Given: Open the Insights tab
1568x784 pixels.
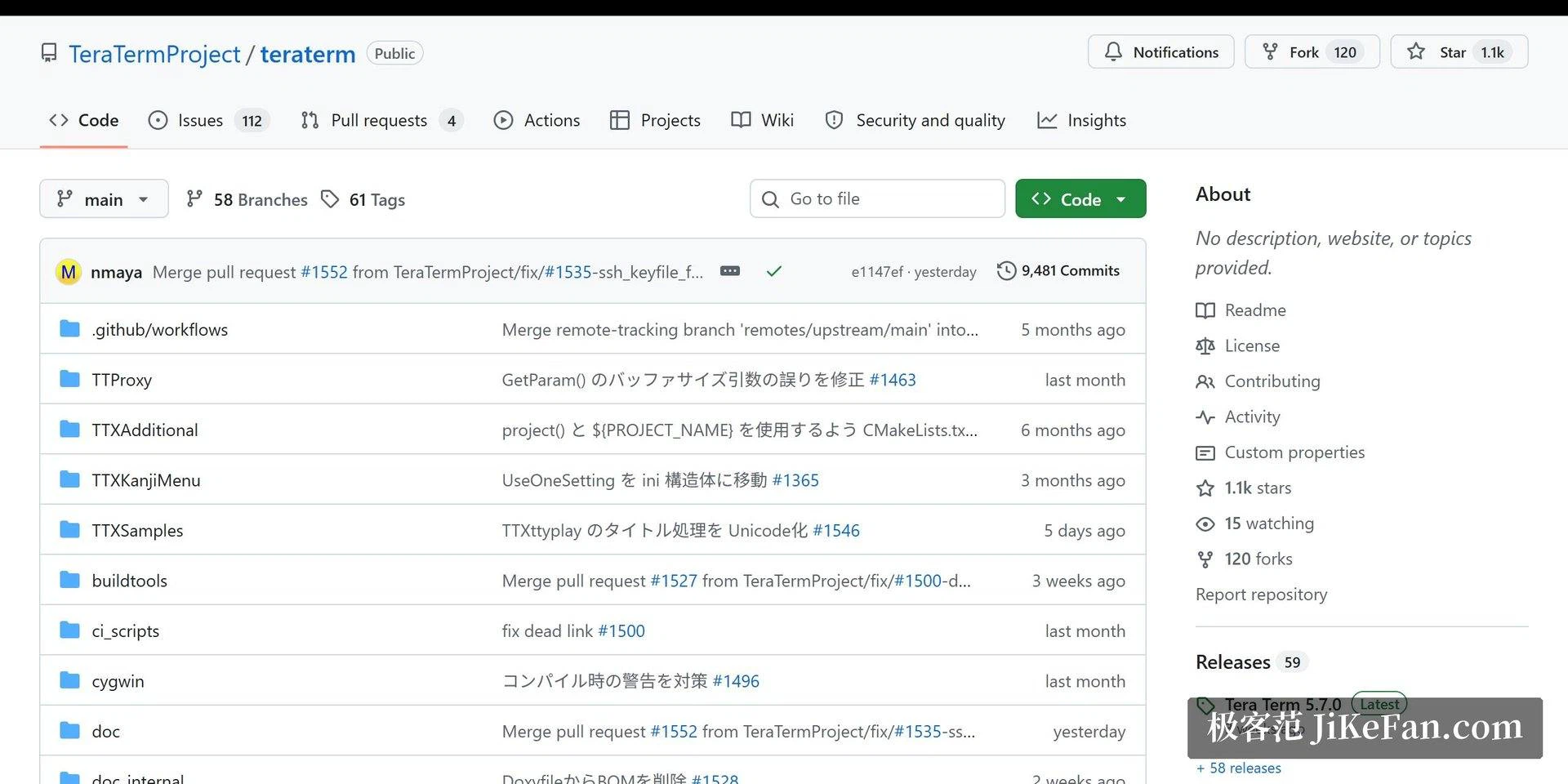Looking at the screenshot, I should (x=1082, y=120).
